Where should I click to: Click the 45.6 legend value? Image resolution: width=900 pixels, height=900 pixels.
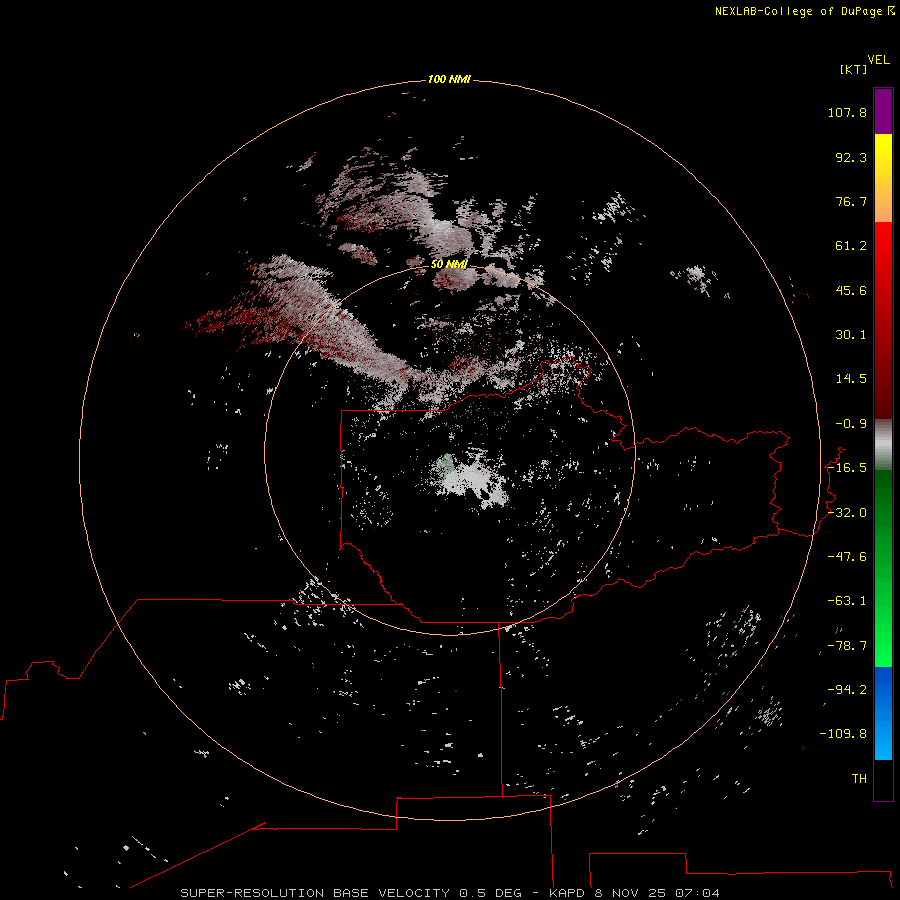[851, 290]
